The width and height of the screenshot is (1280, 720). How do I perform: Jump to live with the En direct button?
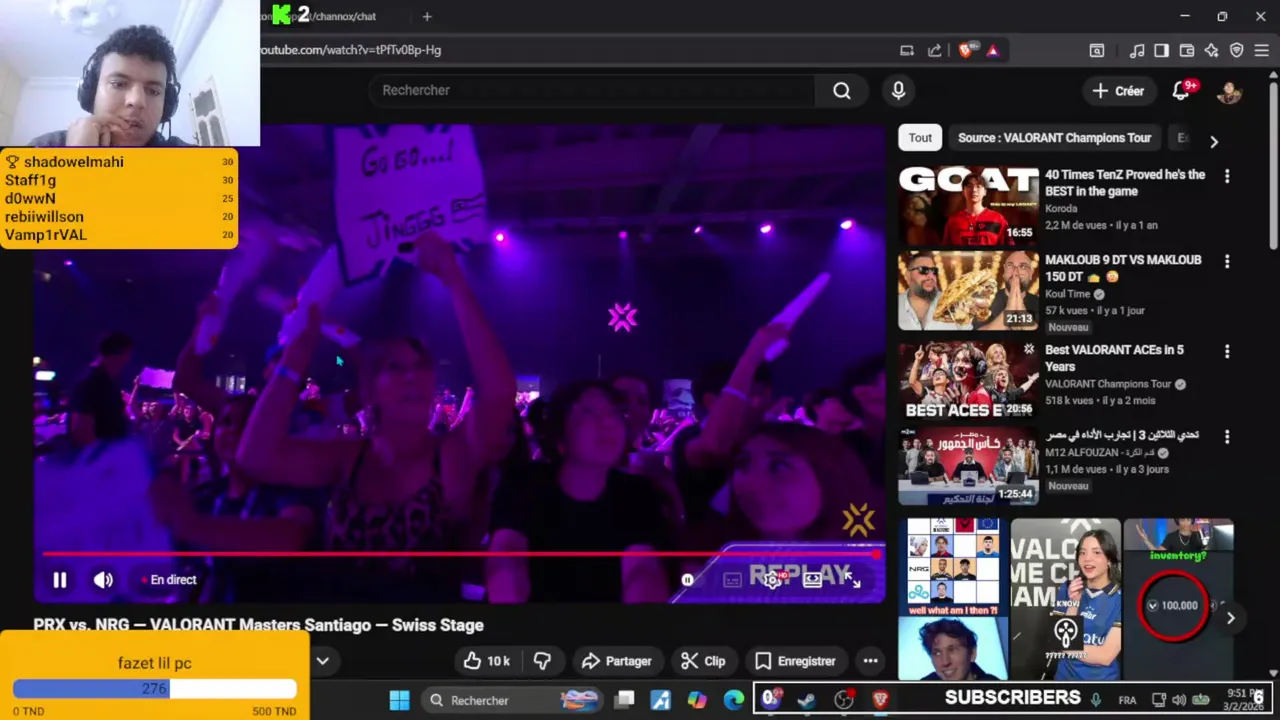tap(168, 580)
